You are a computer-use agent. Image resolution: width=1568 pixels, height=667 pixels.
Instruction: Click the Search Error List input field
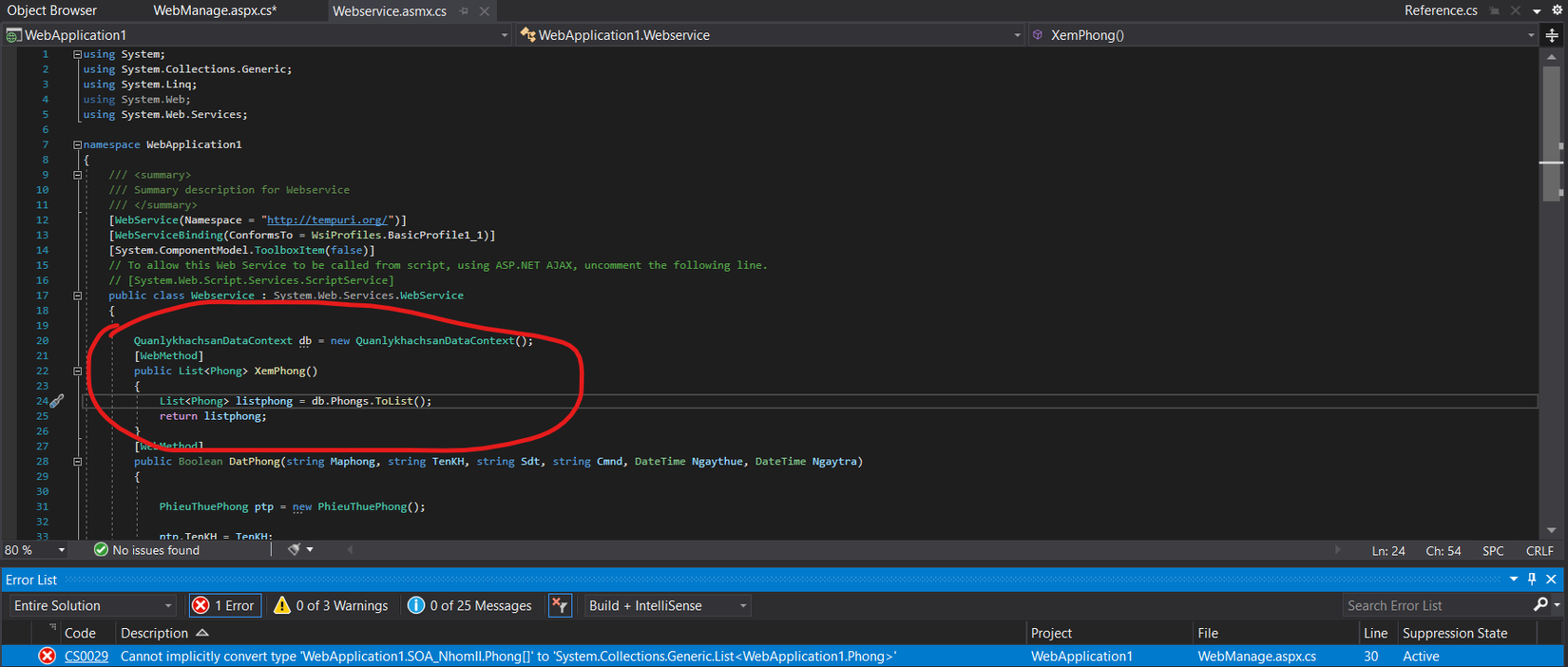(x=1435, y=605)
